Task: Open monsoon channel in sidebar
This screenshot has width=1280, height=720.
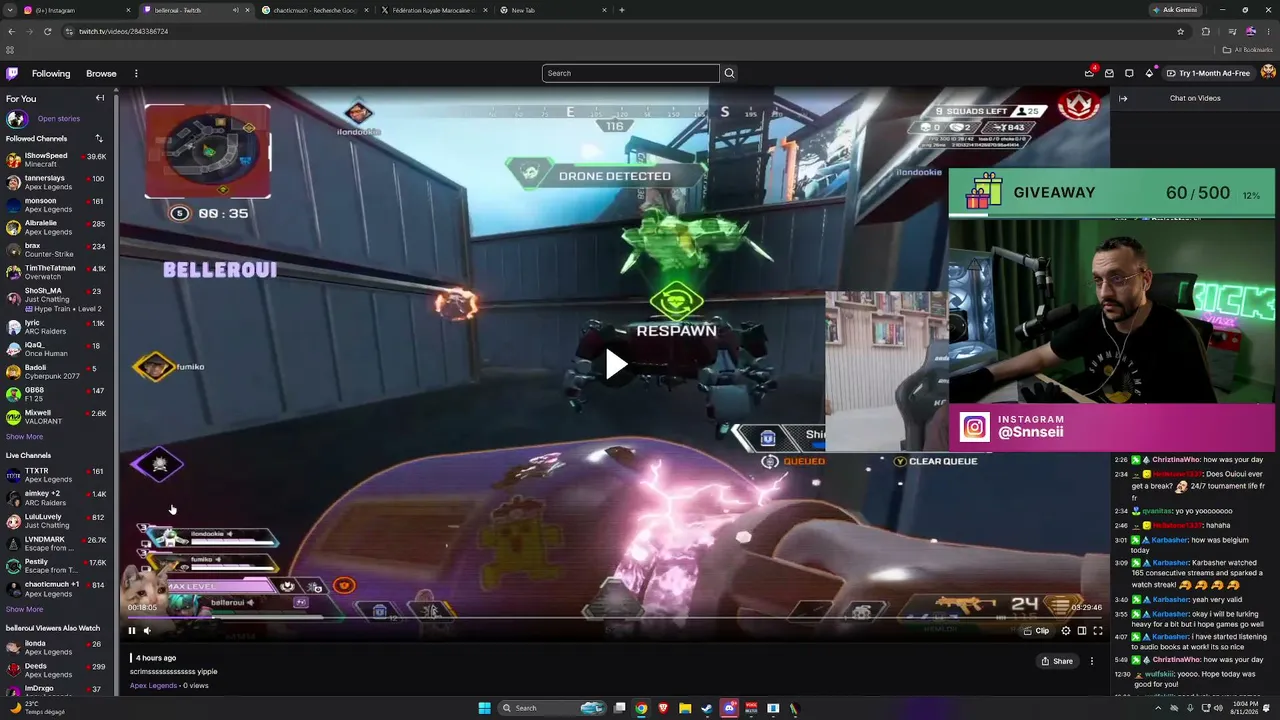Action: click(x=56, y=205)
